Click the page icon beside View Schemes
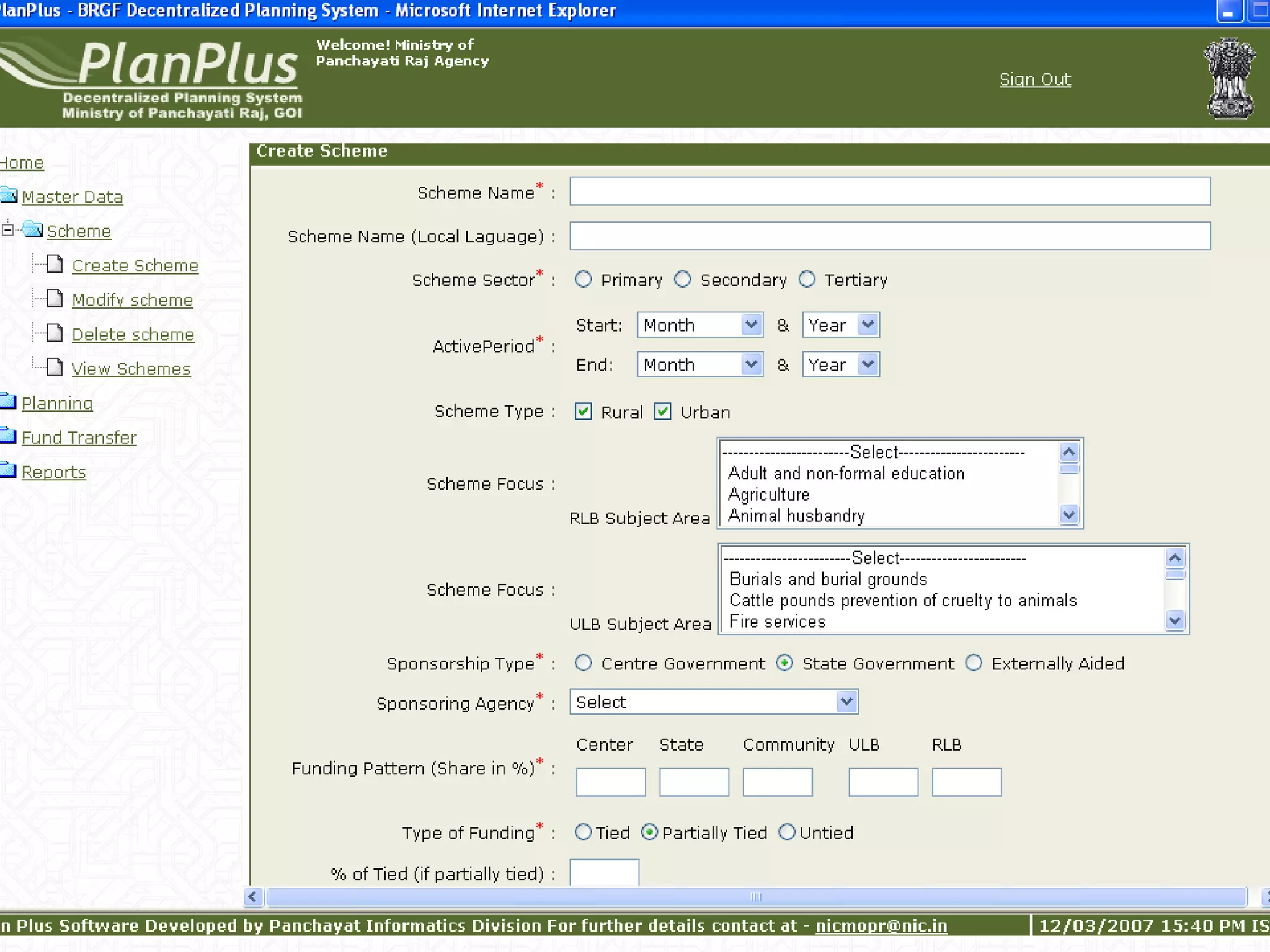Image resolution: width=1270 pixels, height=952 pixels. [55, 368]
